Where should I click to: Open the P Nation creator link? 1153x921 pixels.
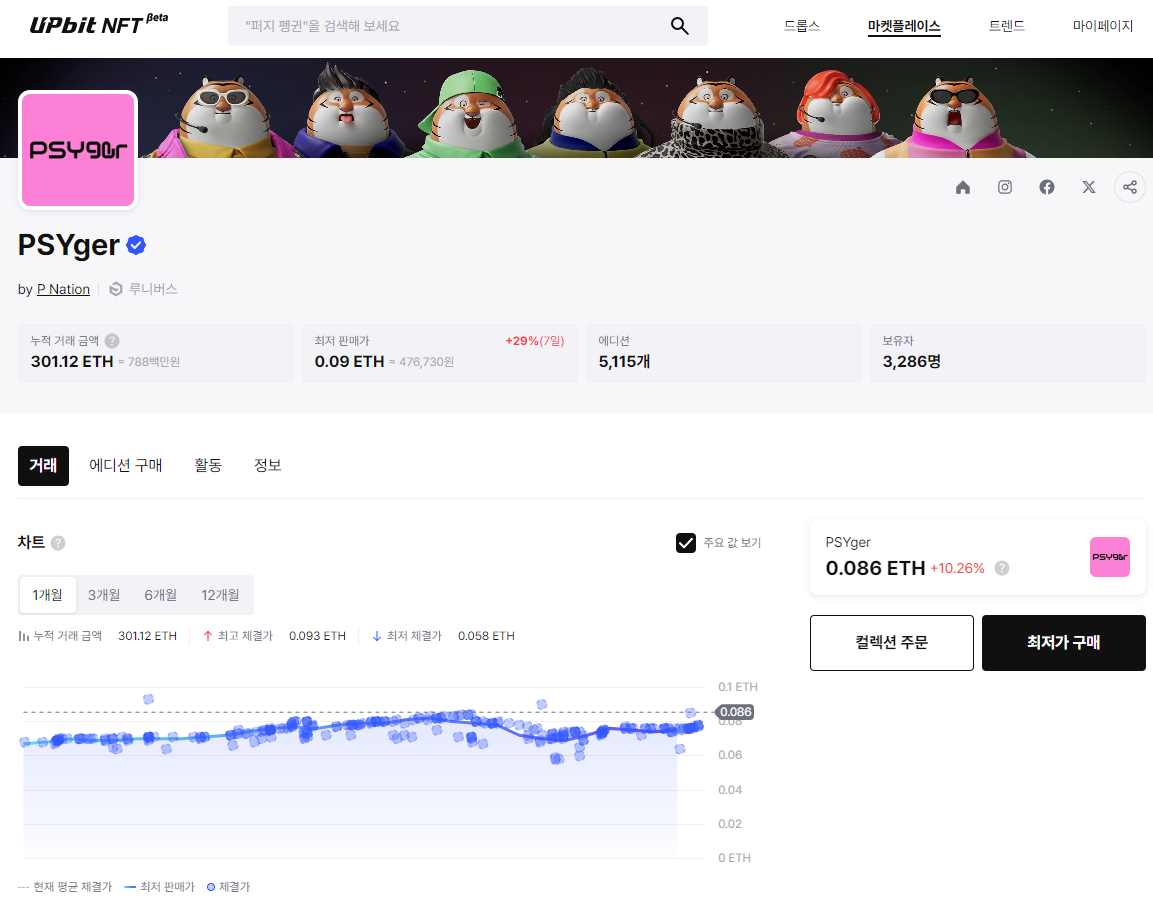point(63,289)
